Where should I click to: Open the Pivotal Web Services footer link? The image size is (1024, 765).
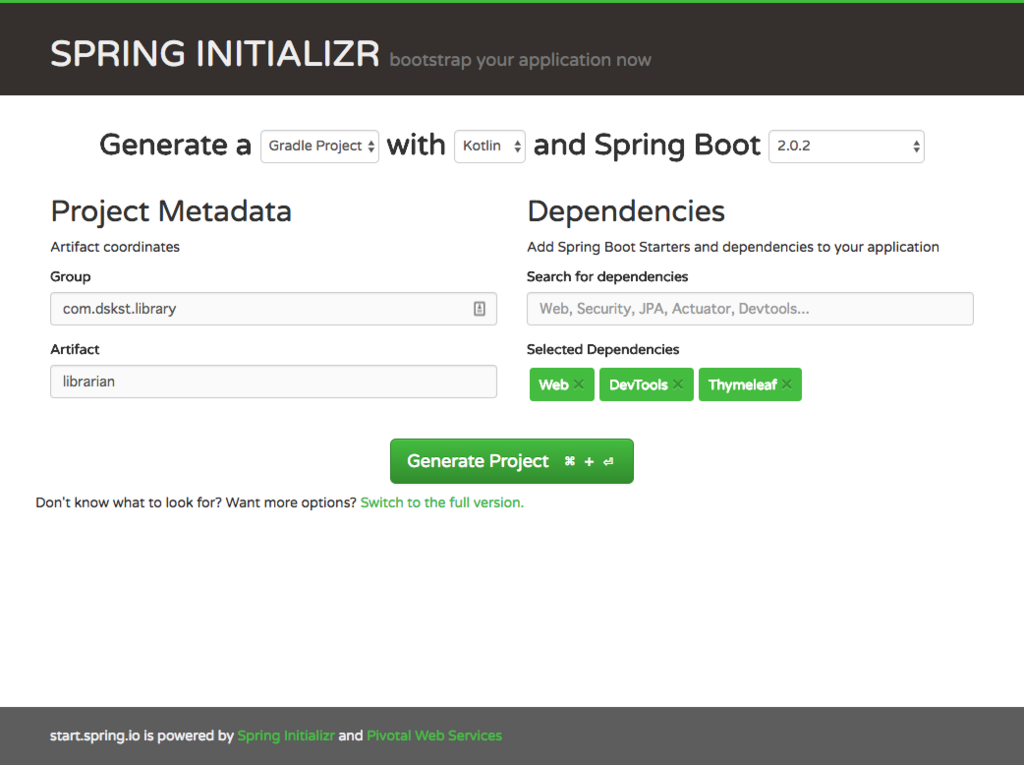[x=434, y=736]
